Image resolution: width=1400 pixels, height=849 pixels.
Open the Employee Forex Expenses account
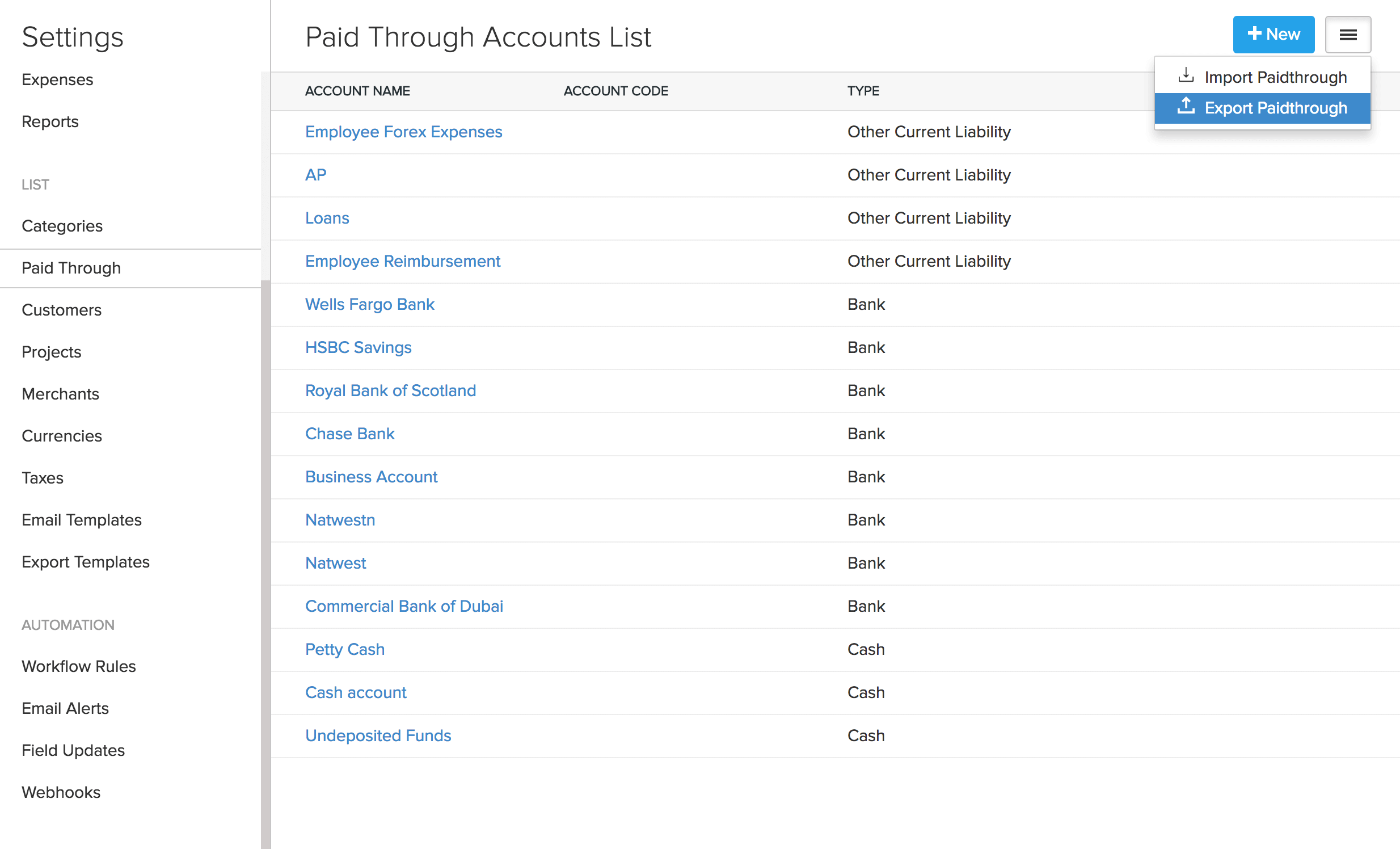(x=403, y=131)
